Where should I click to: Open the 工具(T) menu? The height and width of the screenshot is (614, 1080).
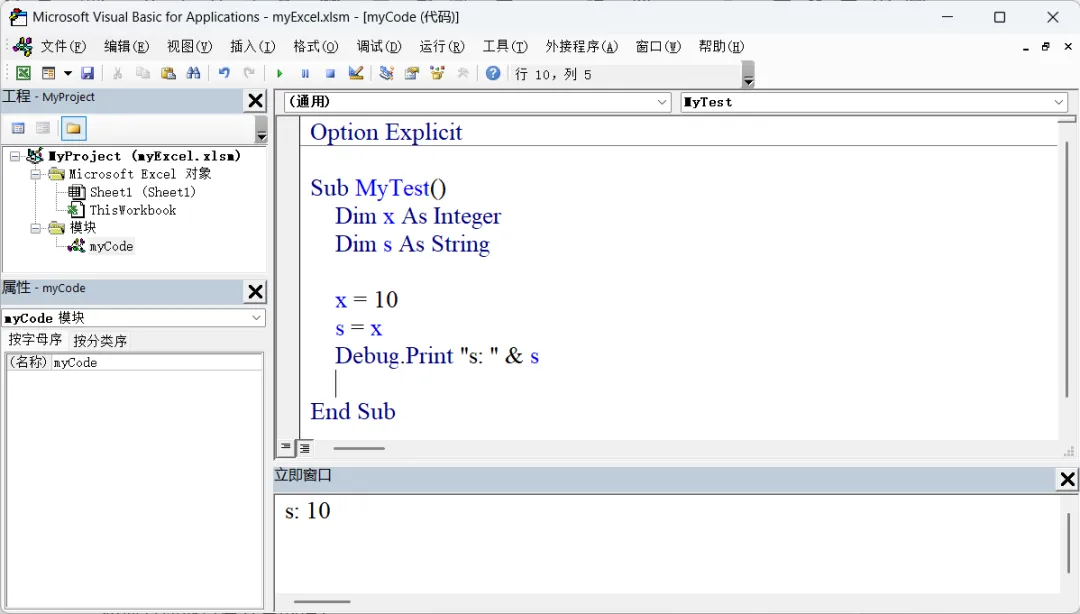(505, 47)
